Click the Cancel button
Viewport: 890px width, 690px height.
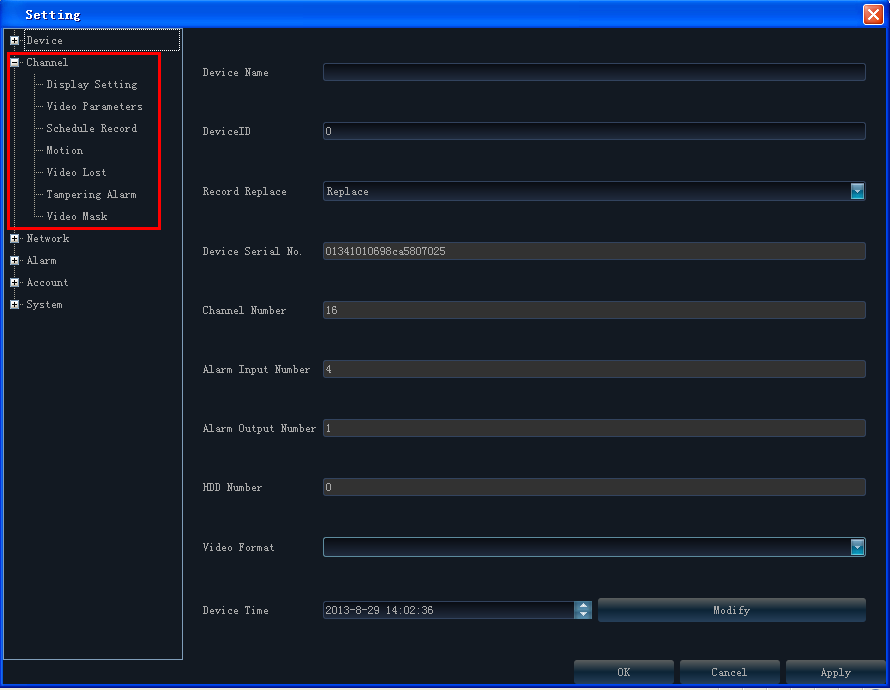point(729,672)
